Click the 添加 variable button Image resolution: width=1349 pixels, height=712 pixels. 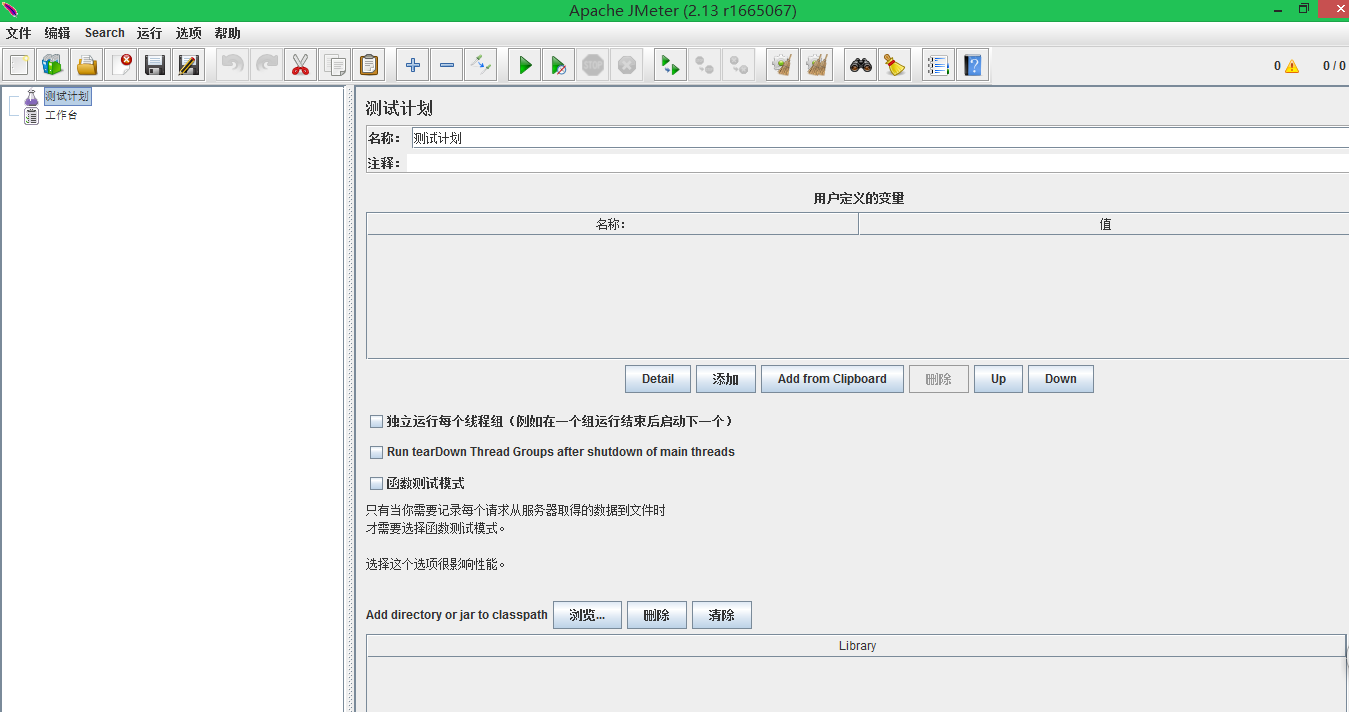pos(726,379)
